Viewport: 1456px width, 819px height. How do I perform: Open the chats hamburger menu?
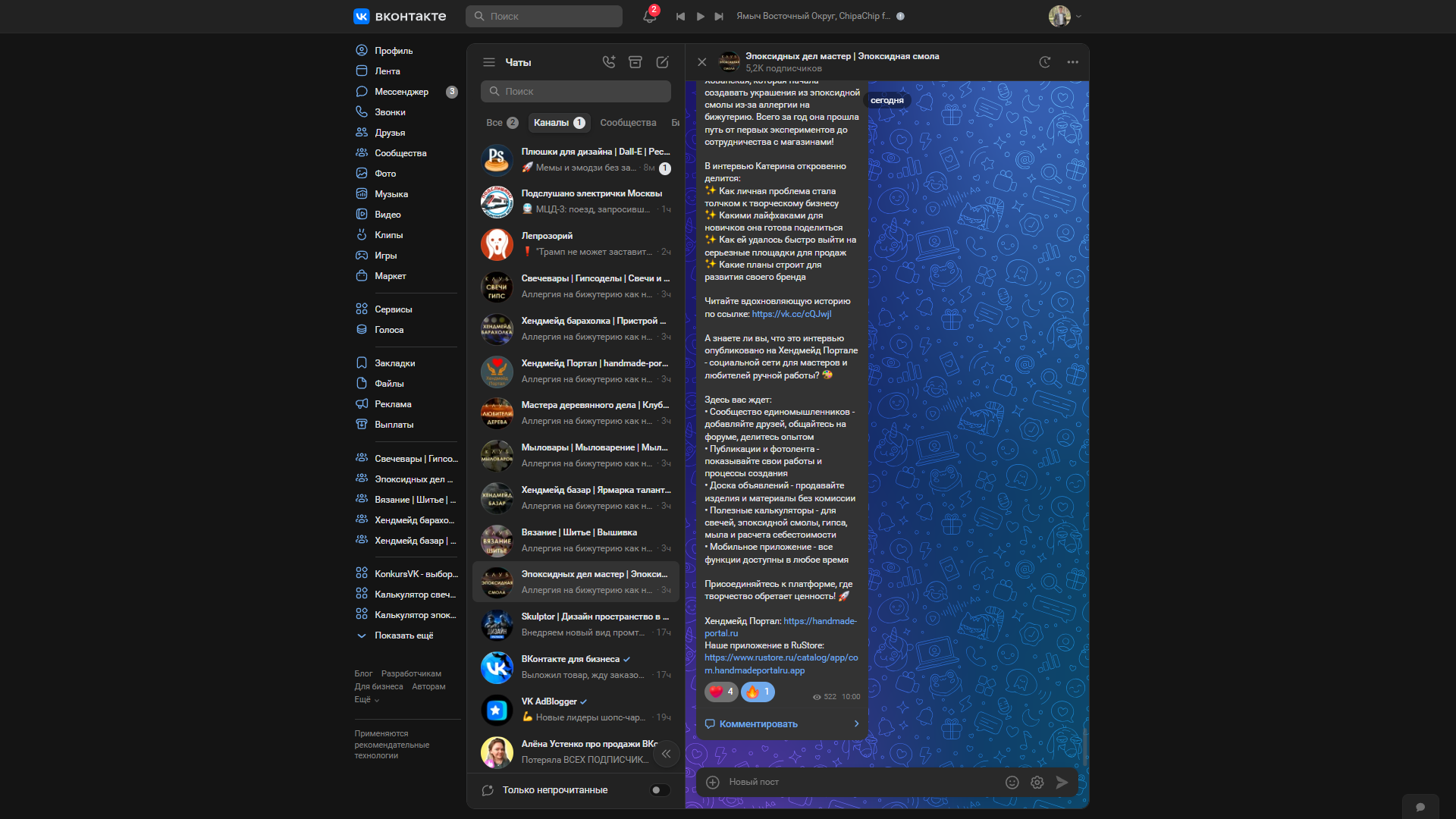pos(489,62)
